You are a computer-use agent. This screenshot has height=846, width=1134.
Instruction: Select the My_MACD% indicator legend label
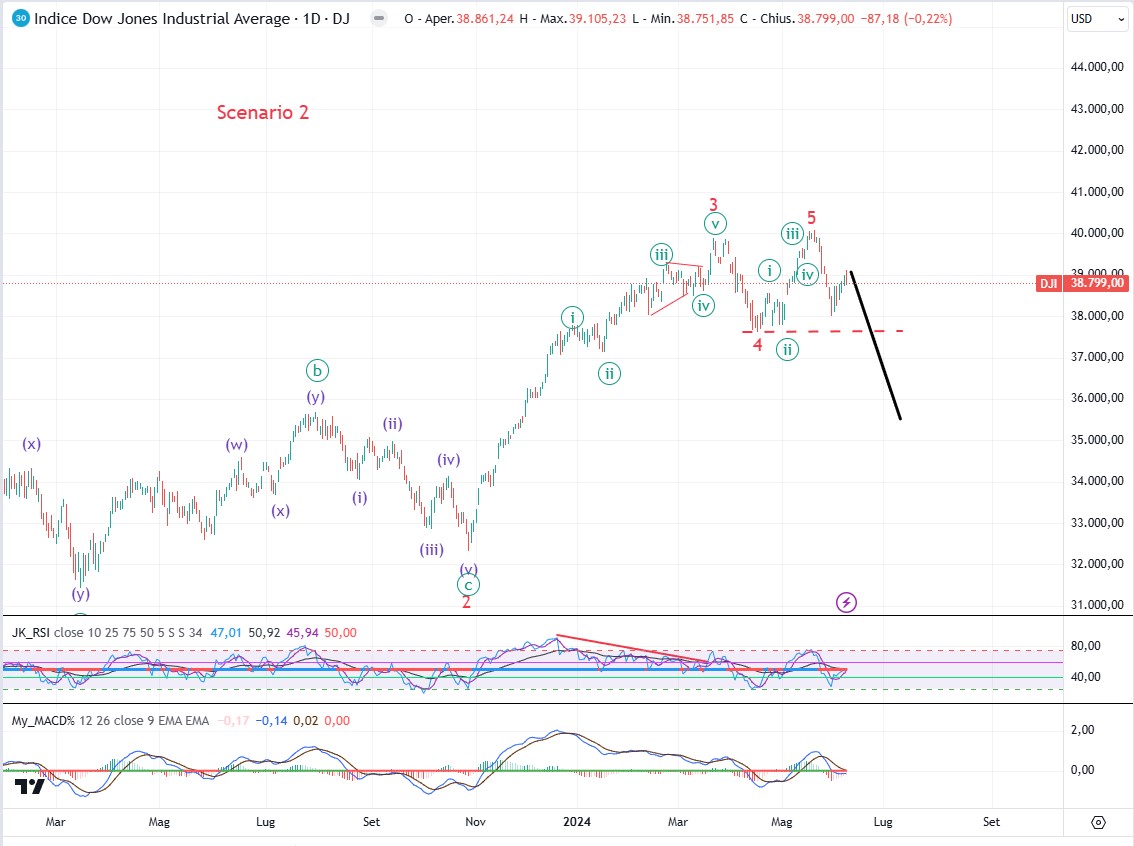point(43,721)
